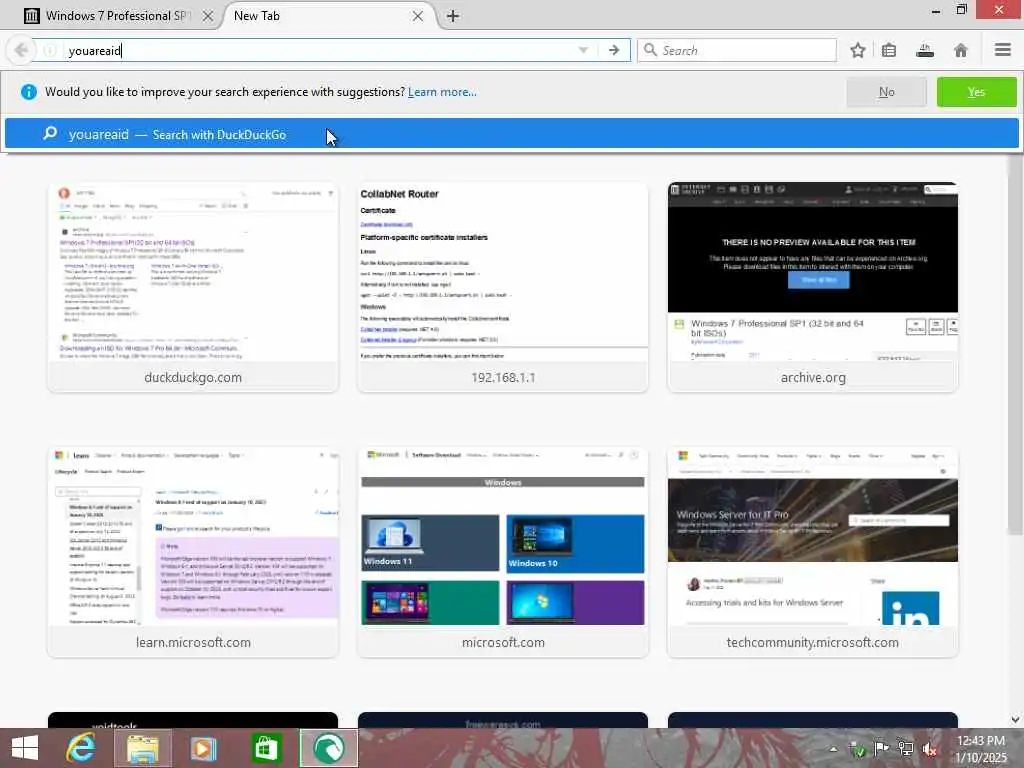
Task: Click the search icon beside youareaid suggestion
Action: [50, 134]
